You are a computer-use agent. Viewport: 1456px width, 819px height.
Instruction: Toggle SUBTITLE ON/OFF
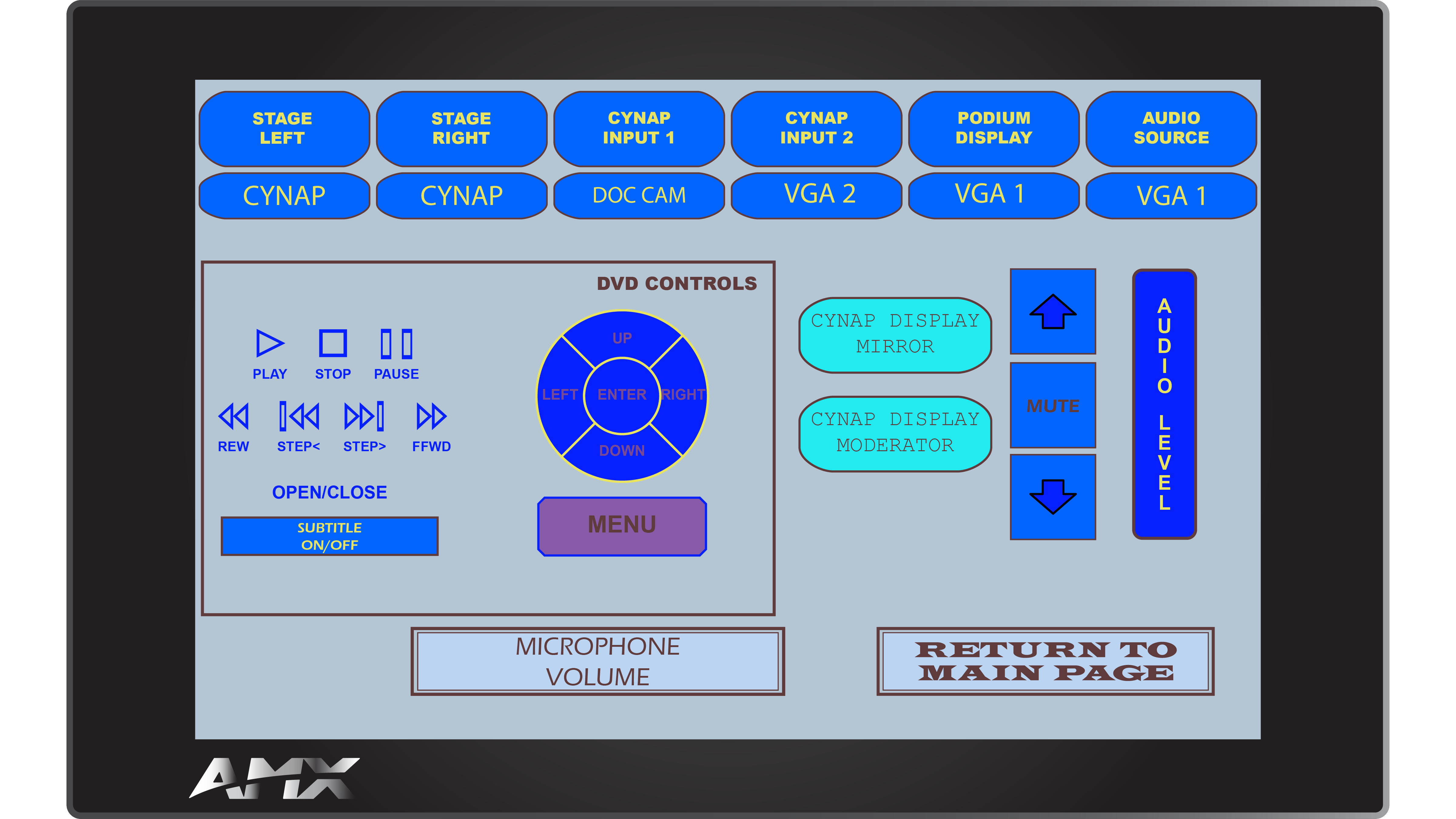[330, 536]
